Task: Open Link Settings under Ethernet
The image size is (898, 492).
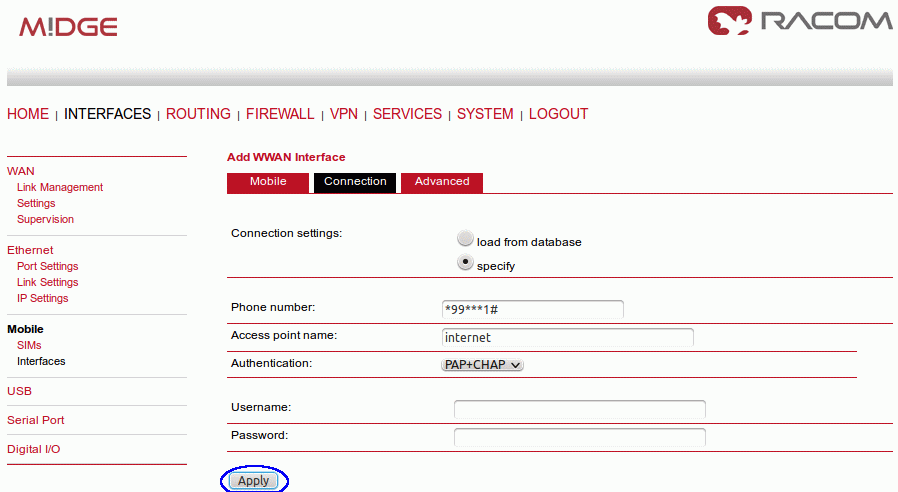Action: (48, 282)
